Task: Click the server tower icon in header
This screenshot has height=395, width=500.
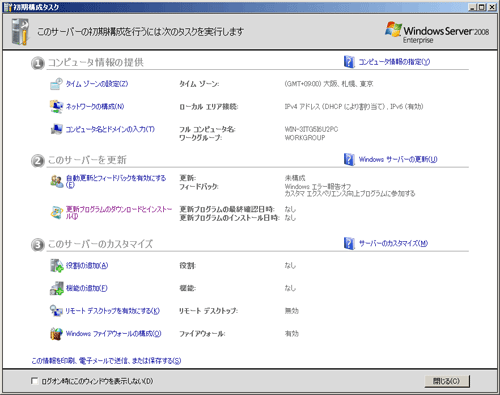Action: (21, 32)
